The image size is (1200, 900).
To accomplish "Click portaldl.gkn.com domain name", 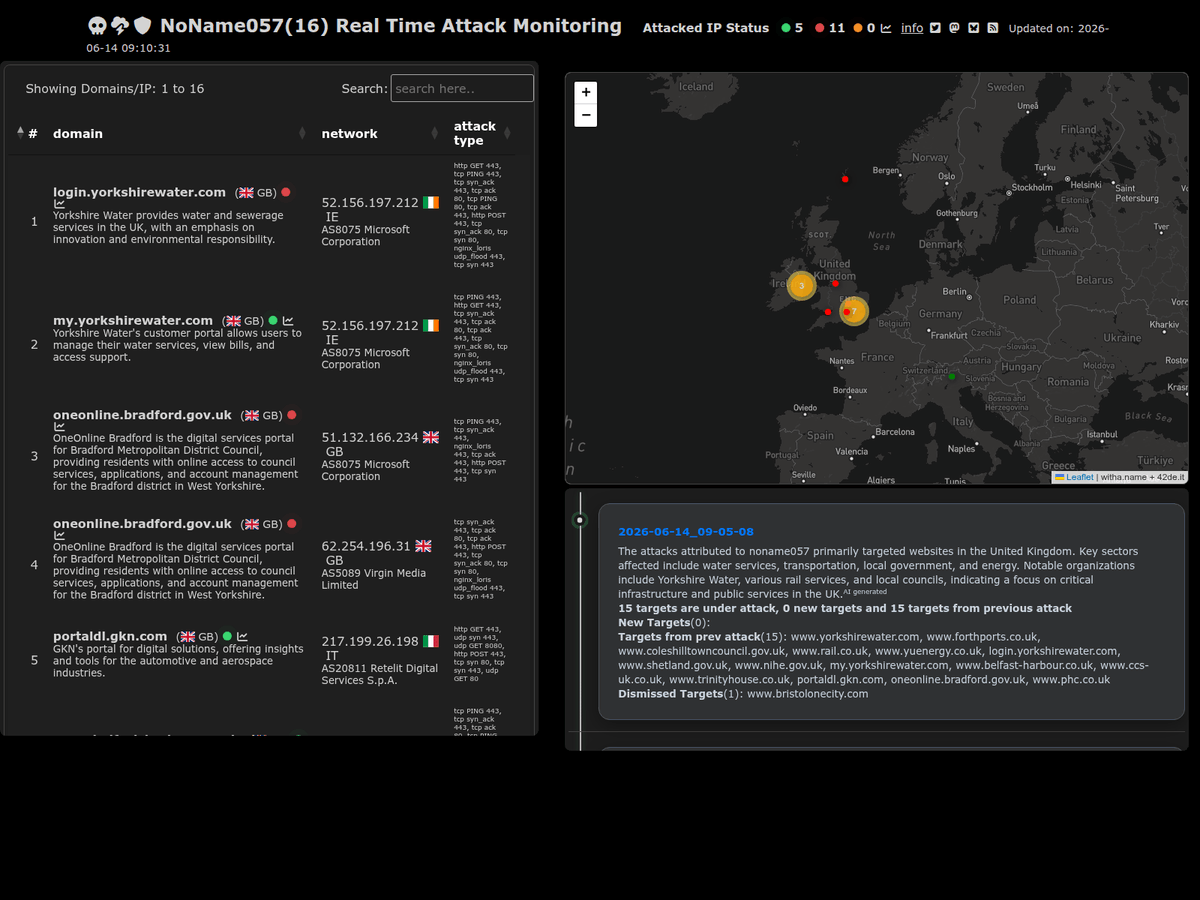I will [110, 636].
